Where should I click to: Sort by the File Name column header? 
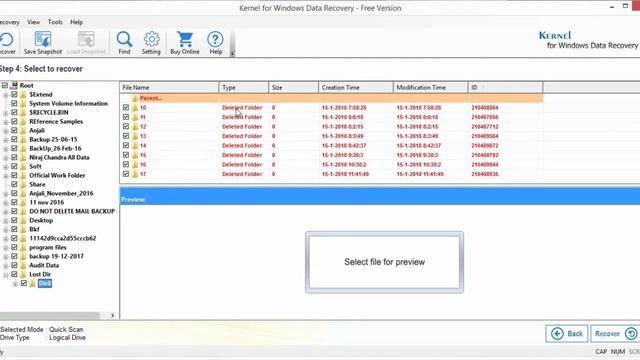point(169,87)
